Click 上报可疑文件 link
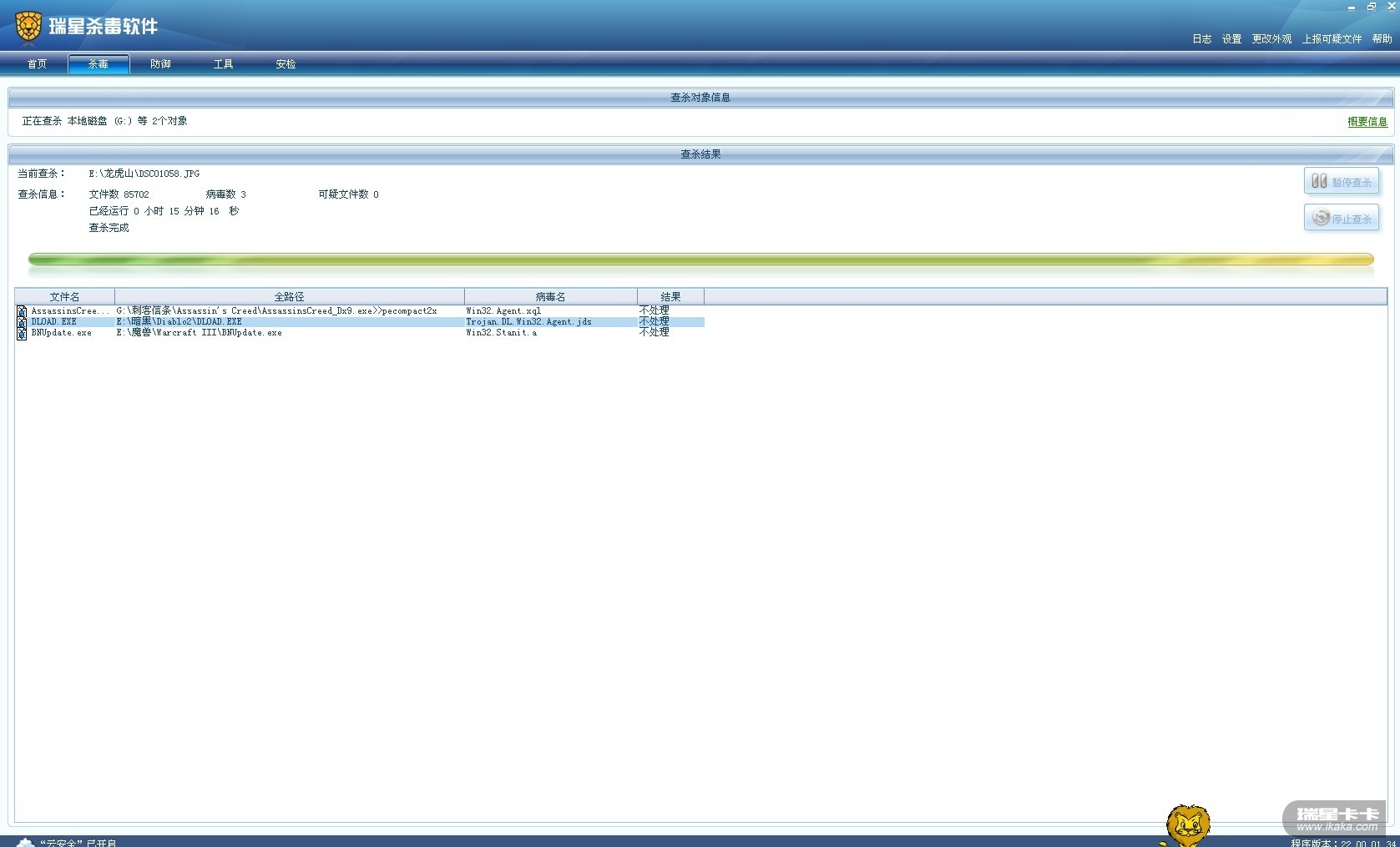The image size is (1400, 847). pyautogui.click(x=1332, y=39)
